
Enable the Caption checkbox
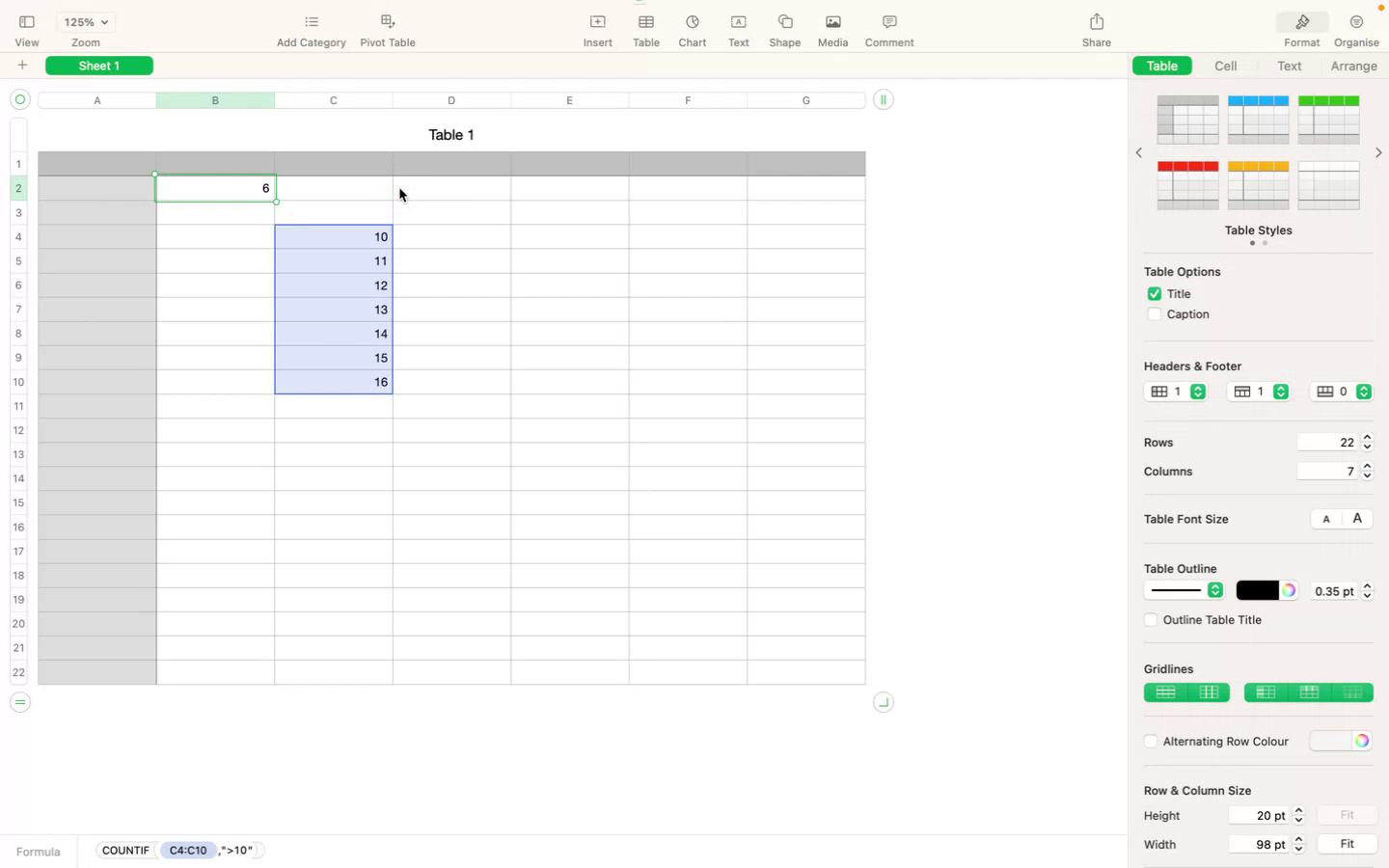point(1155,314)
